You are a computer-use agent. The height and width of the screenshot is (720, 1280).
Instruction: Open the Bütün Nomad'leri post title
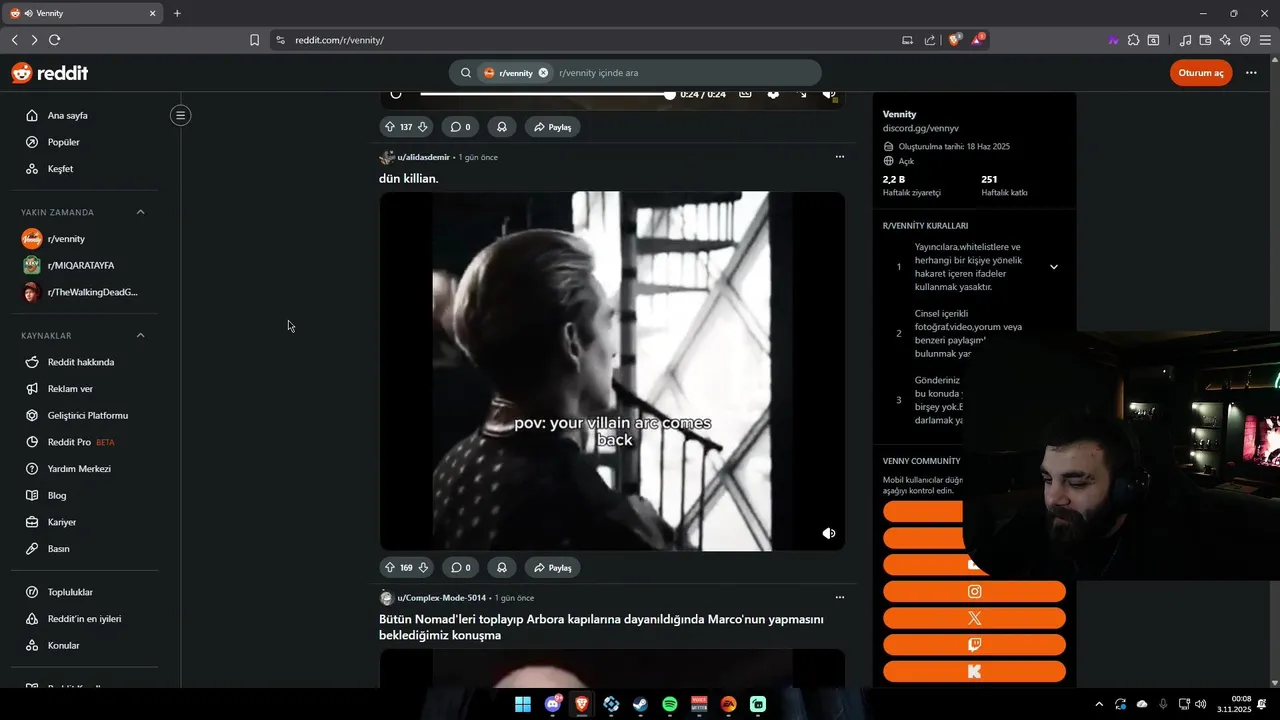(601, 627)
